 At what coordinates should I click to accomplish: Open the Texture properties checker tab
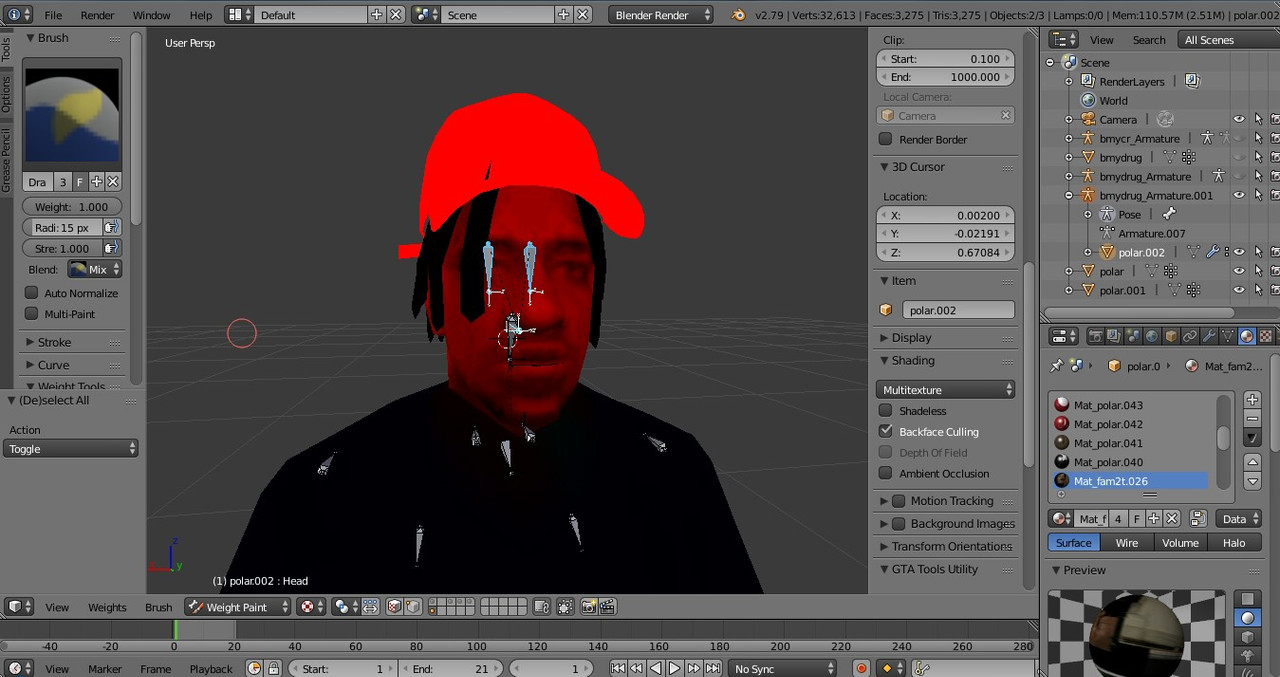[x=1265, y=336]
